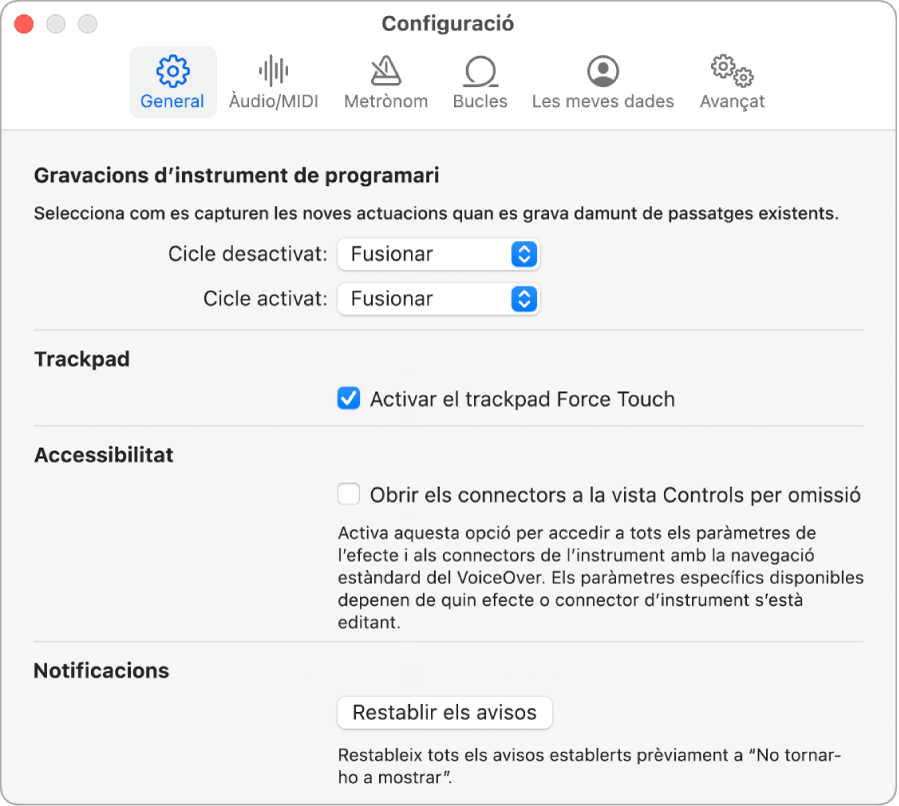The image size is (899, 806).
Task: Open the Cicle activat pop-up menu
Action: 439,299
